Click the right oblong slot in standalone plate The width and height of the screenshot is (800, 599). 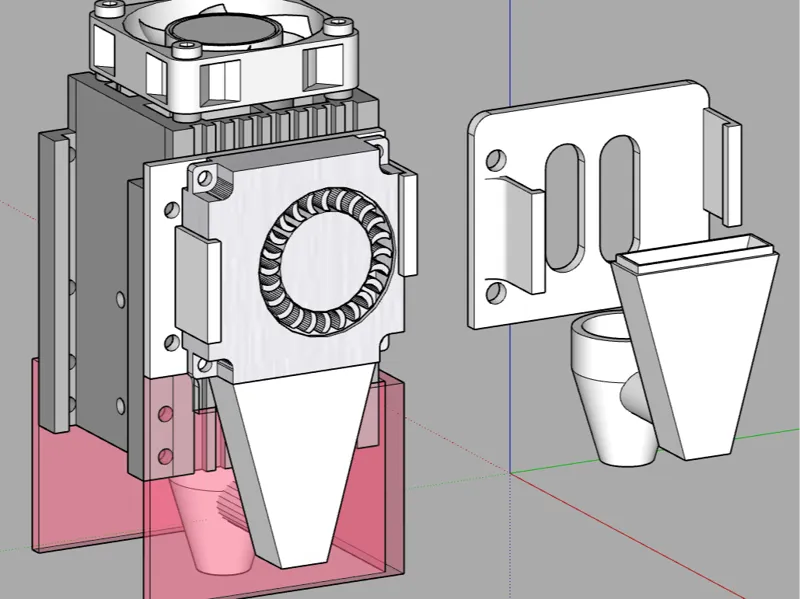pos(619,196)
